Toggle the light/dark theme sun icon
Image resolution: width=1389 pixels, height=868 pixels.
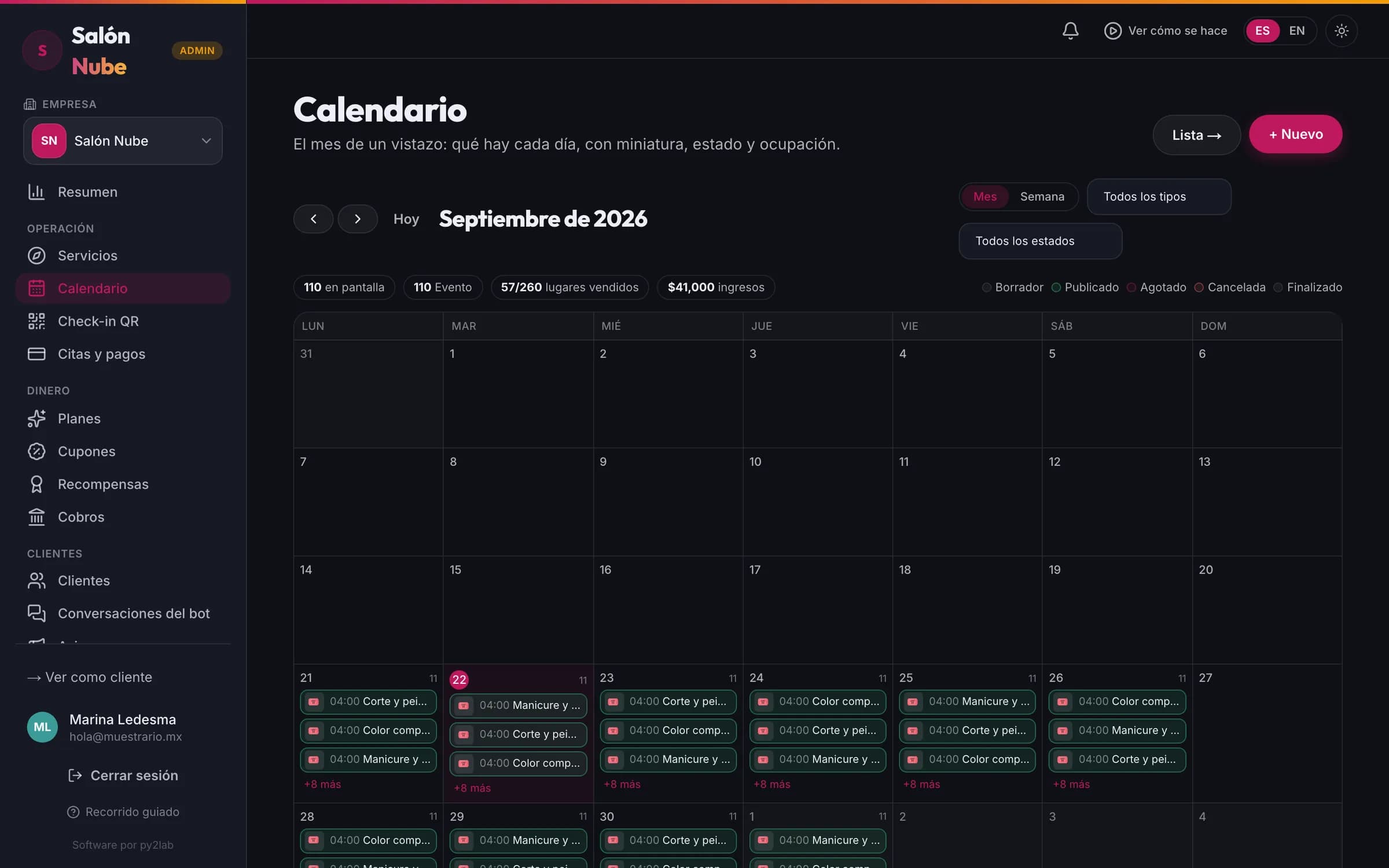[x=1341, y=31]
